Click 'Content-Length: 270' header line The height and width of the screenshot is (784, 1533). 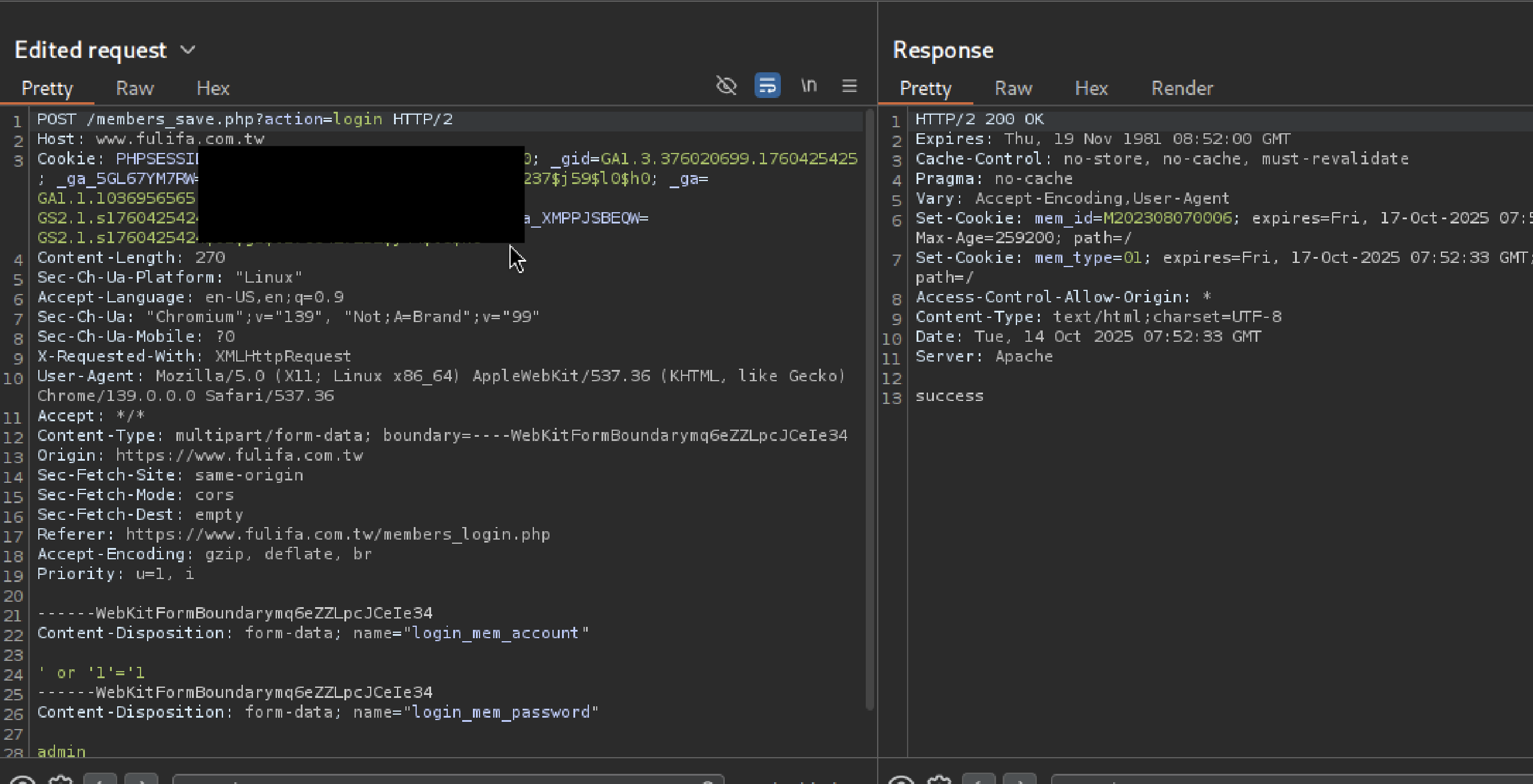click(131, 257)
